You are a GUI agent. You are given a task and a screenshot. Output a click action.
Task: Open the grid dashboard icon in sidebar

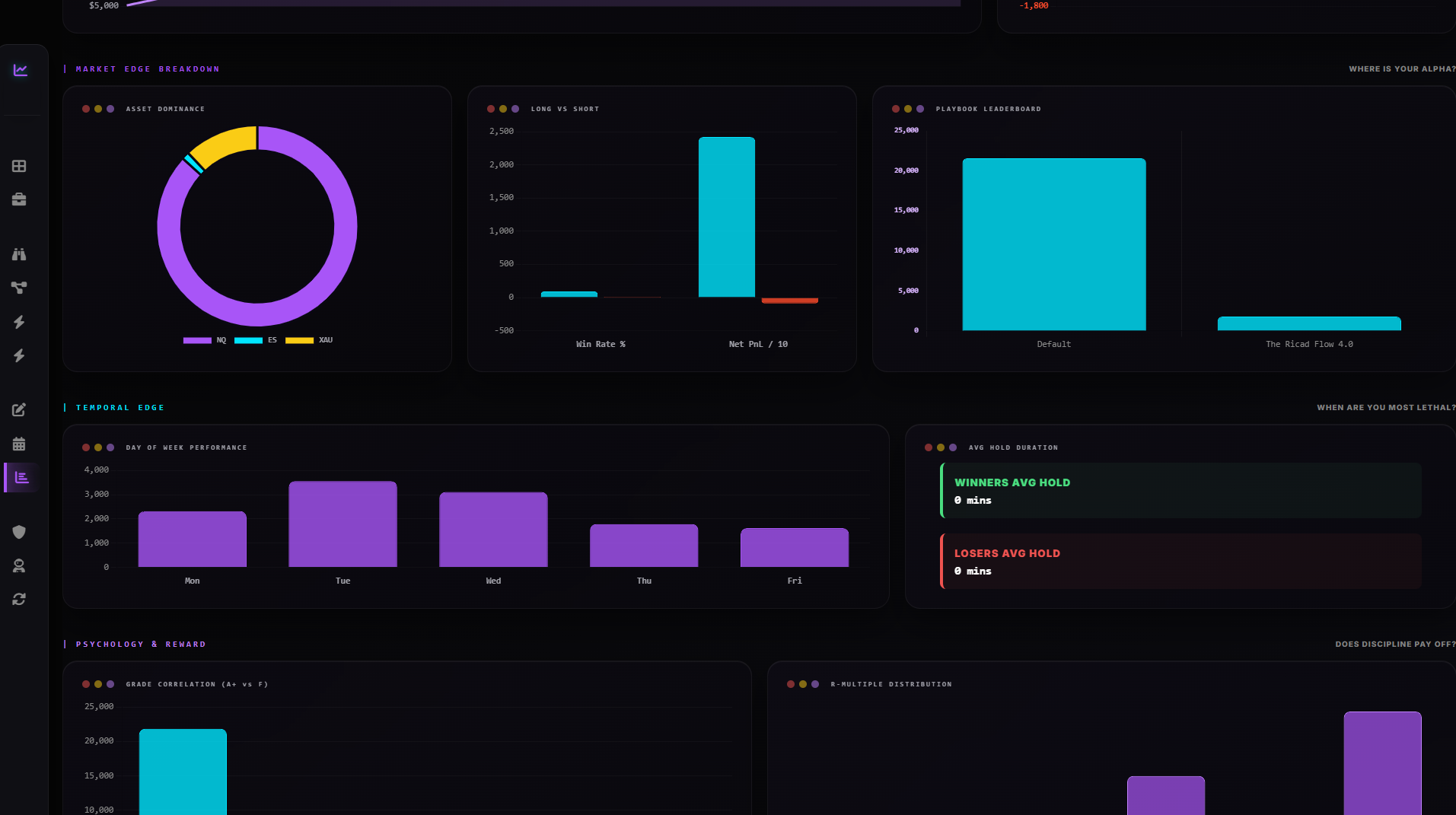[x=19, y=166]
